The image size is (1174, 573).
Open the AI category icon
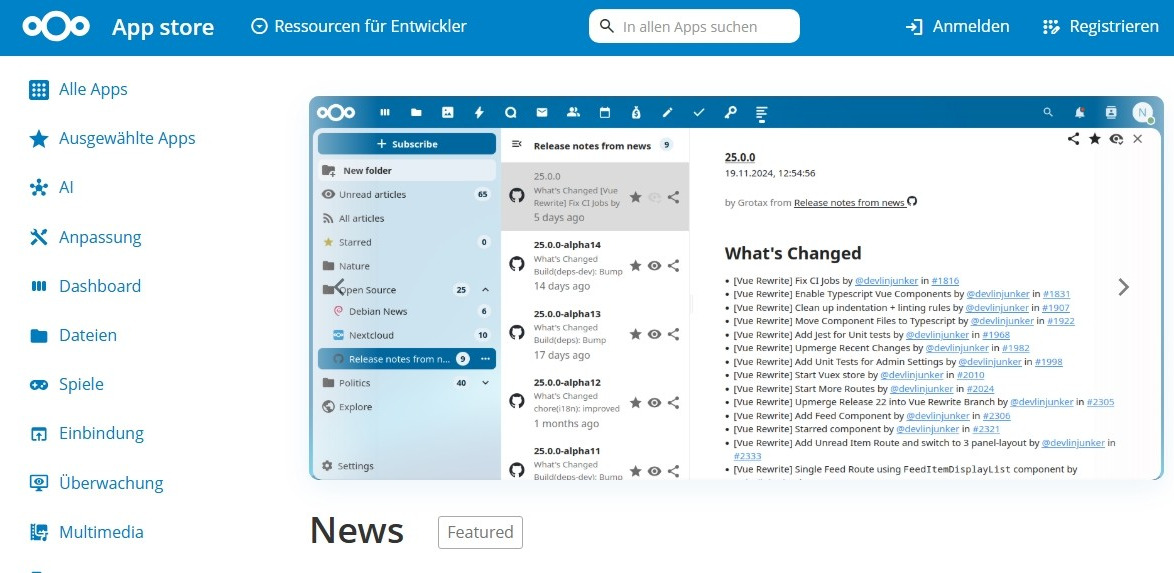point(39,188)
